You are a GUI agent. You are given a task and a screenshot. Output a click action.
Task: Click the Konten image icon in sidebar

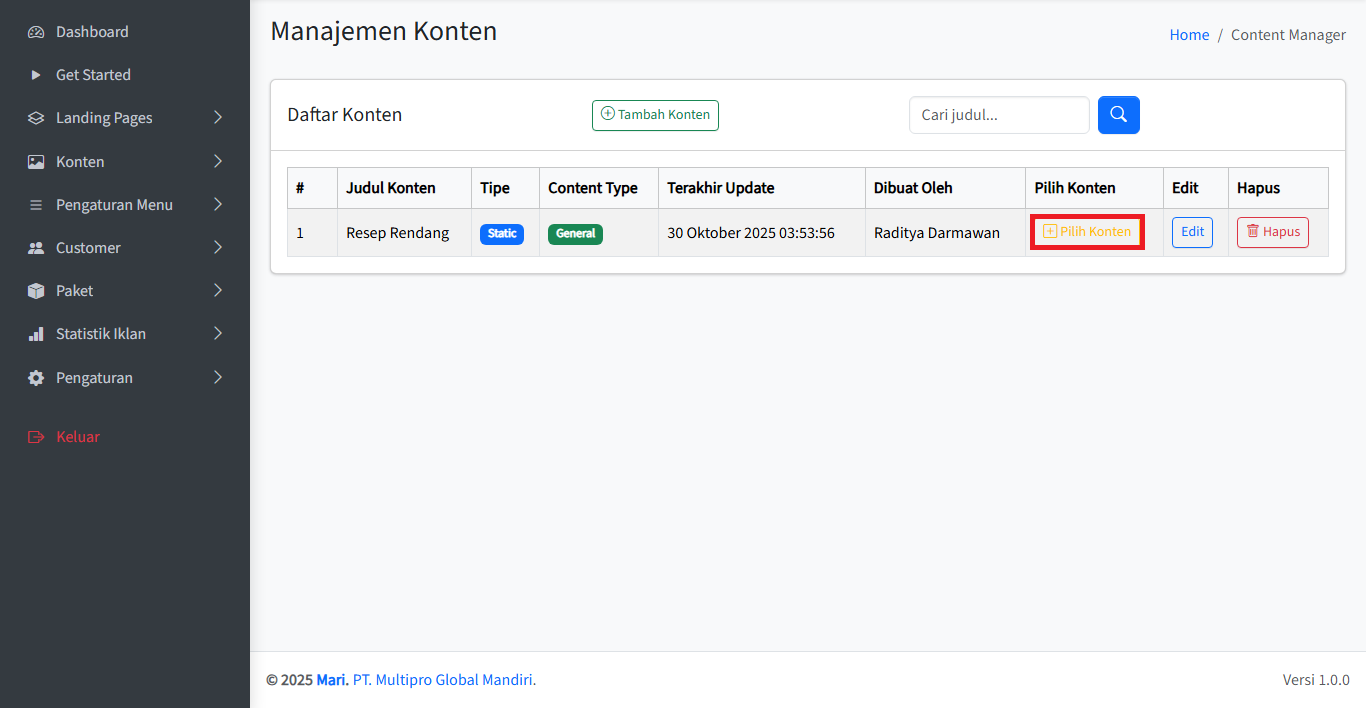pyautogui.click(x=36, y=162)
